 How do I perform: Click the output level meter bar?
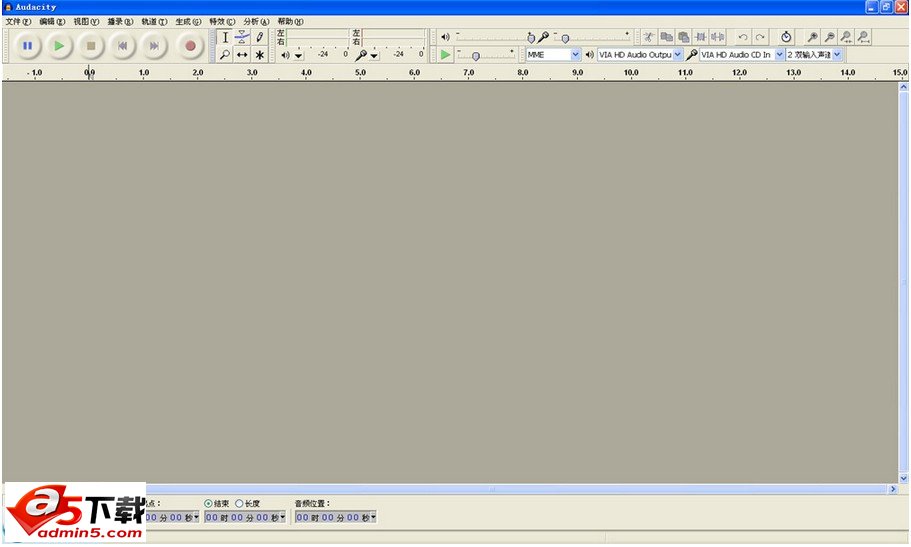tap(317, 38)
